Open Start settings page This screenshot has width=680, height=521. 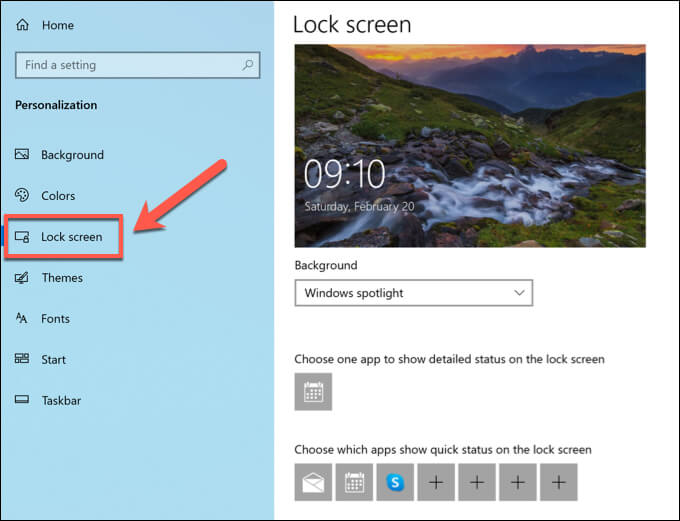point(53,360)
